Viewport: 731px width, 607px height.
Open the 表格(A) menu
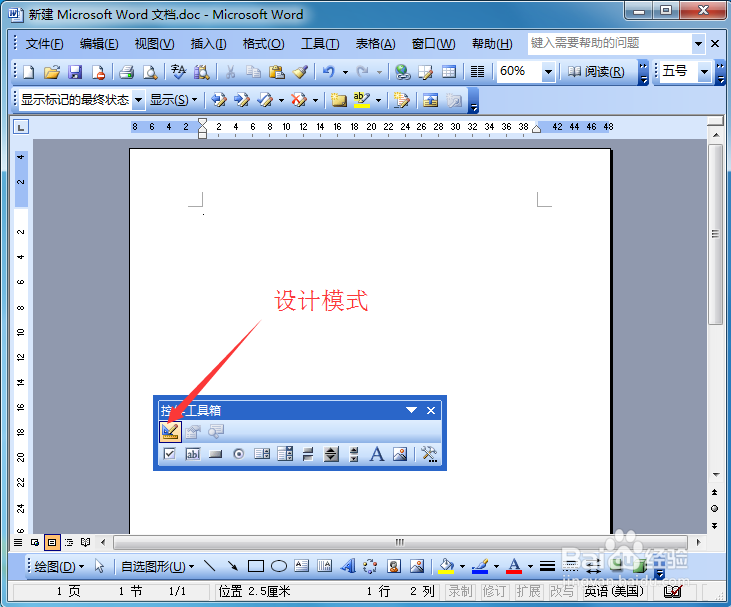tap(375, 44)
